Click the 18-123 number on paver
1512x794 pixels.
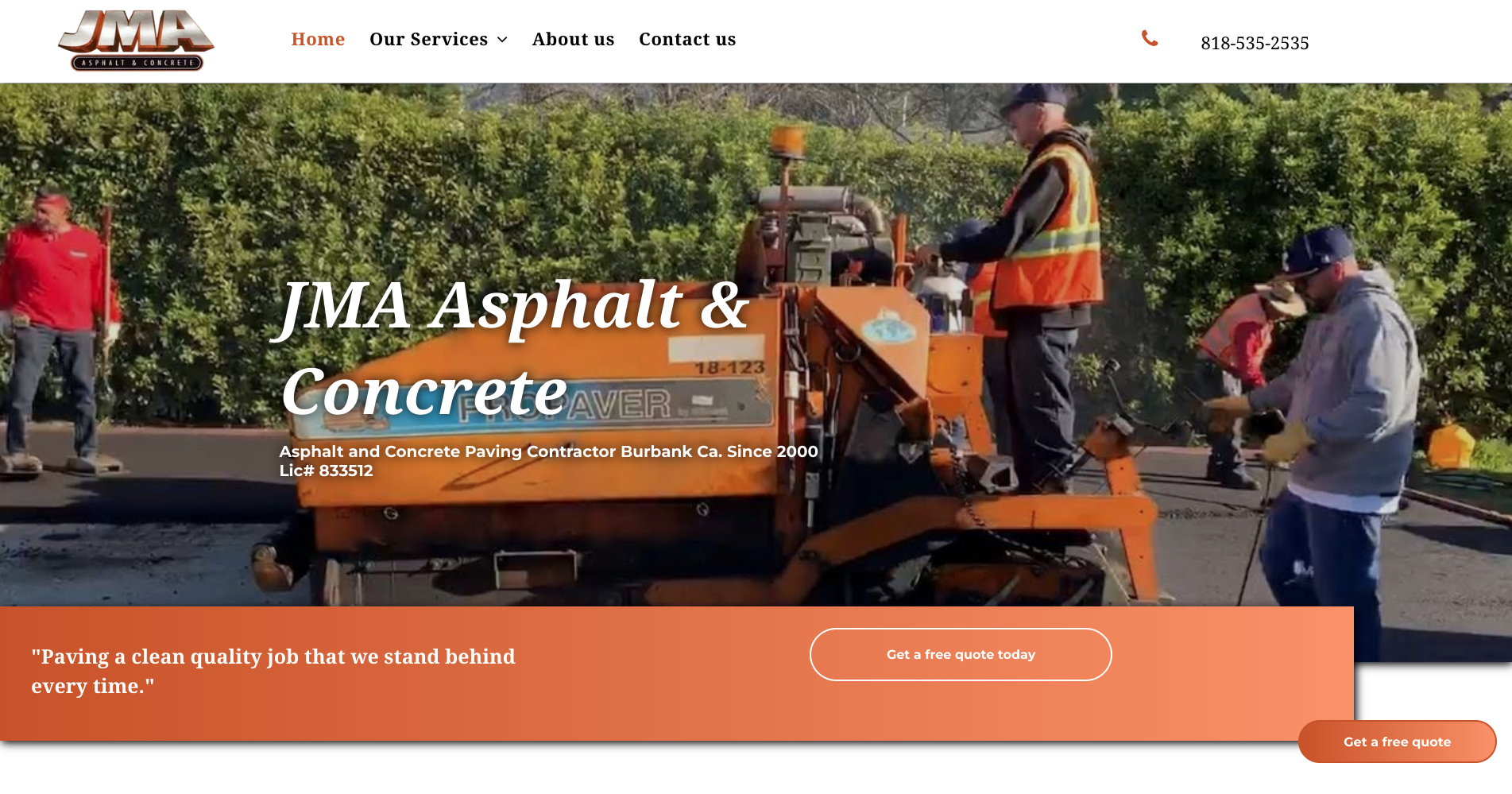[x=729, y=368]
